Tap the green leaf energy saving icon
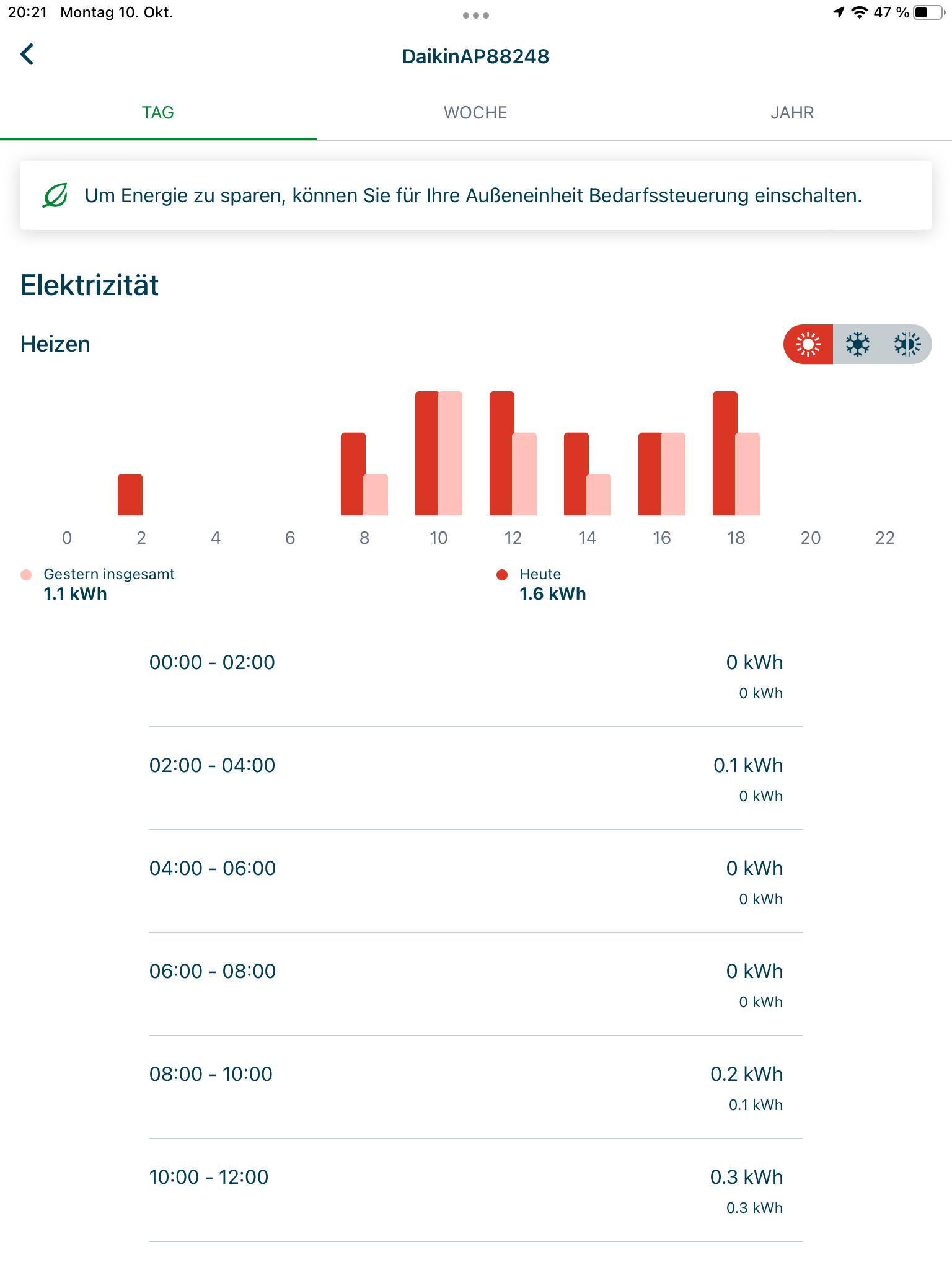Viewport: 952px width, 1270px height. click(x=55, y=195)
